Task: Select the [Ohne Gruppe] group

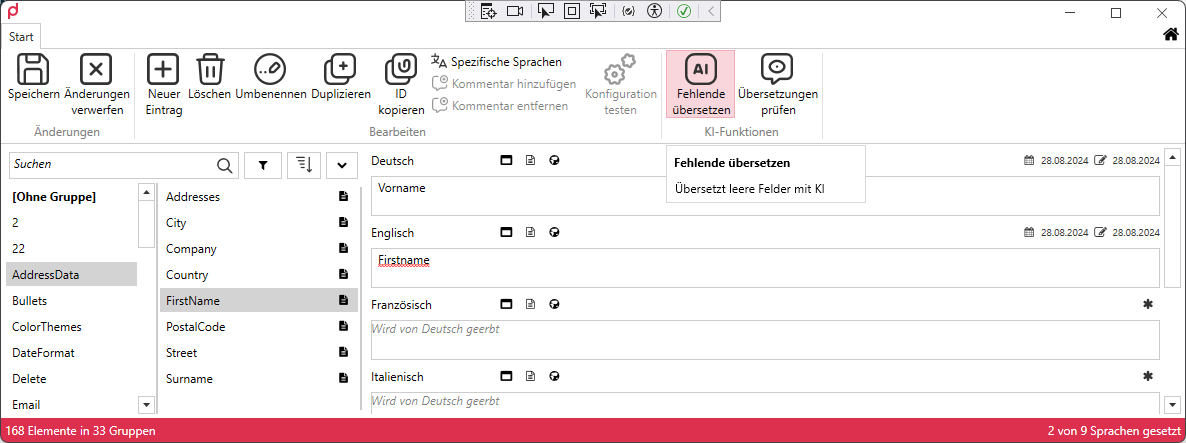Action: 71,197
